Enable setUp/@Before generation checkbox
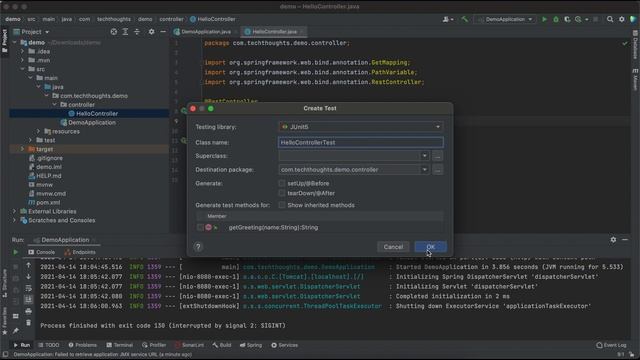Image resolution: width=640 pixels, height=360 pixels. 282,183
